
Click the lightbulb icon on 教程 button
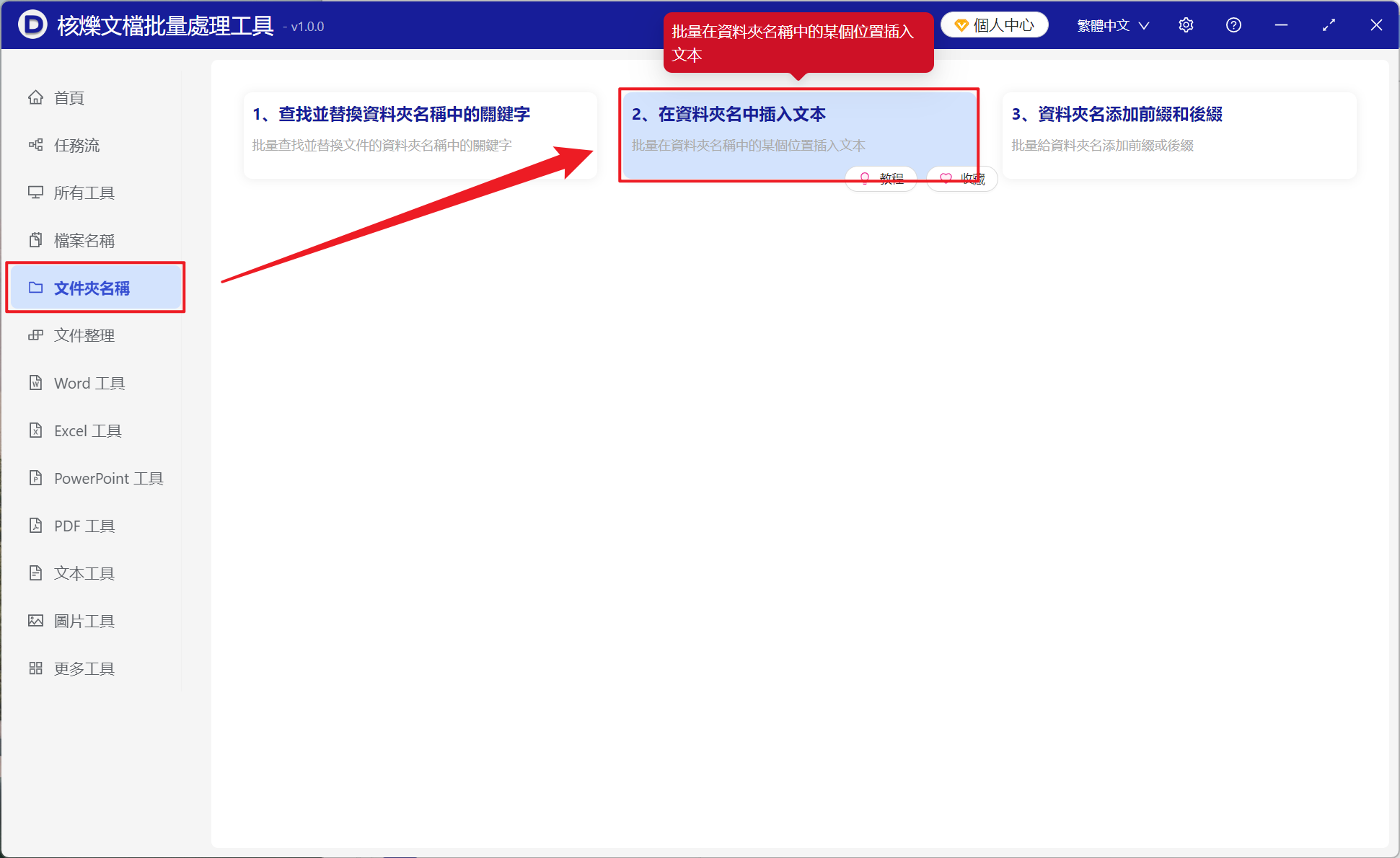pos(865,178)
